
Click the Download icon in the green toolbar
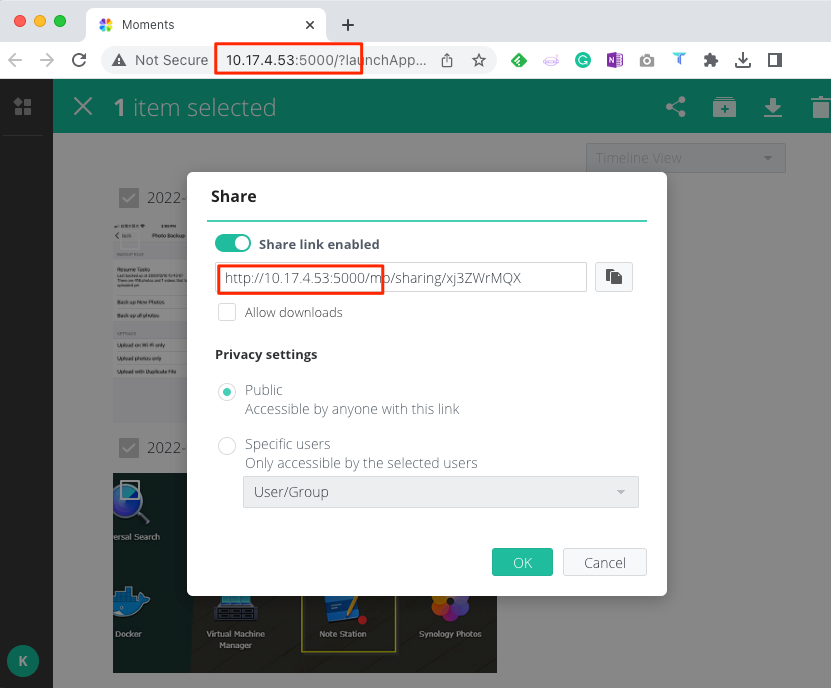tap(772, 106)
